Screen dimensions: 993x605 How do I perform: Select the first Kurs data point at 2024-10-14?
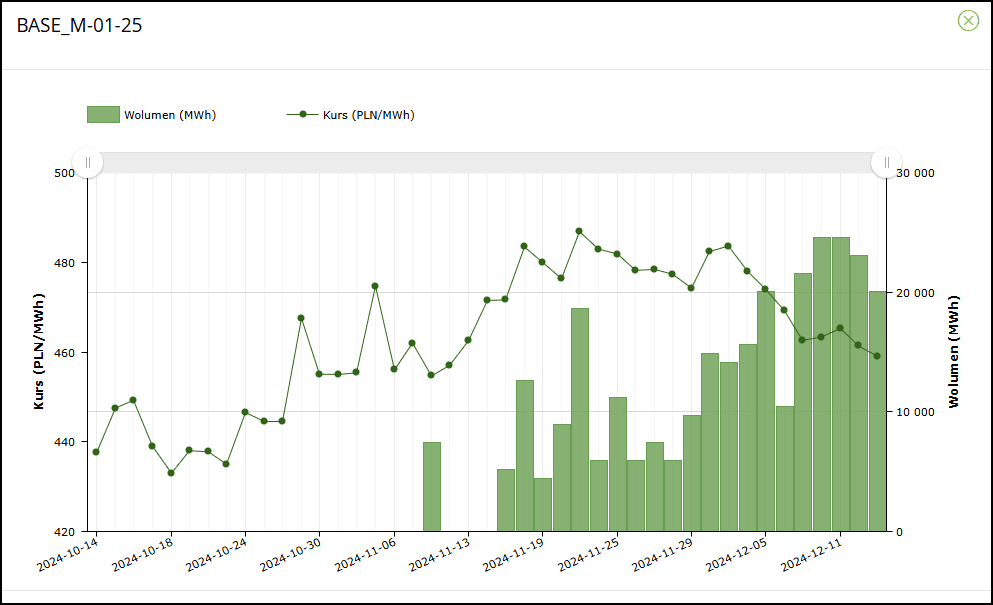point(96,452)
